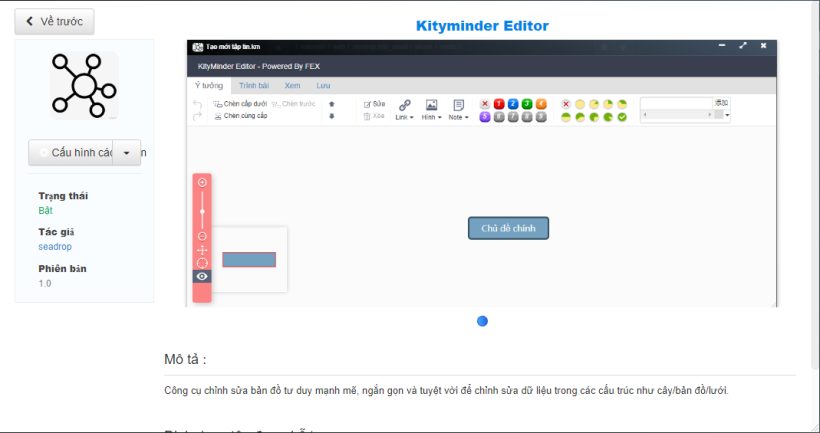Click the Bật status text
The image size is (820, 433).
(45, 210)
